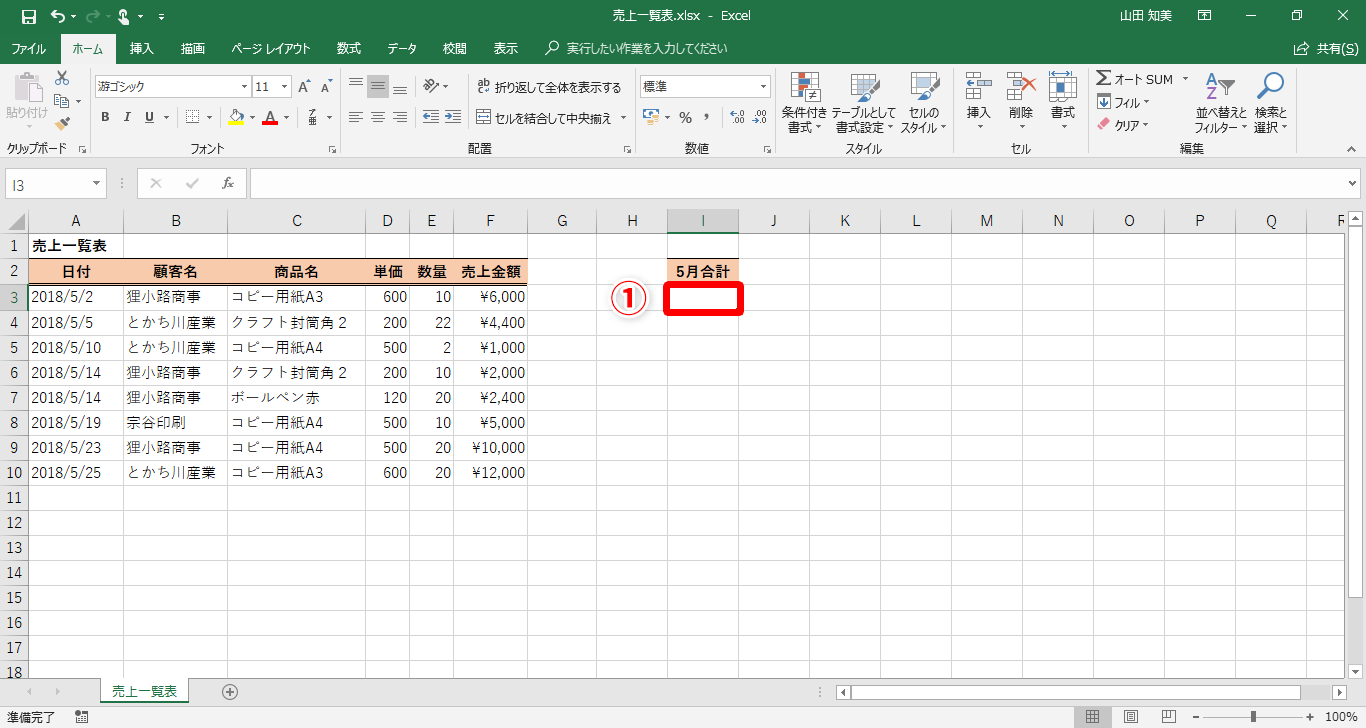Click account name 山田 知美
Viewport: 1366px width, 728px height.
pyautogui.click(x=1148, y=16)
